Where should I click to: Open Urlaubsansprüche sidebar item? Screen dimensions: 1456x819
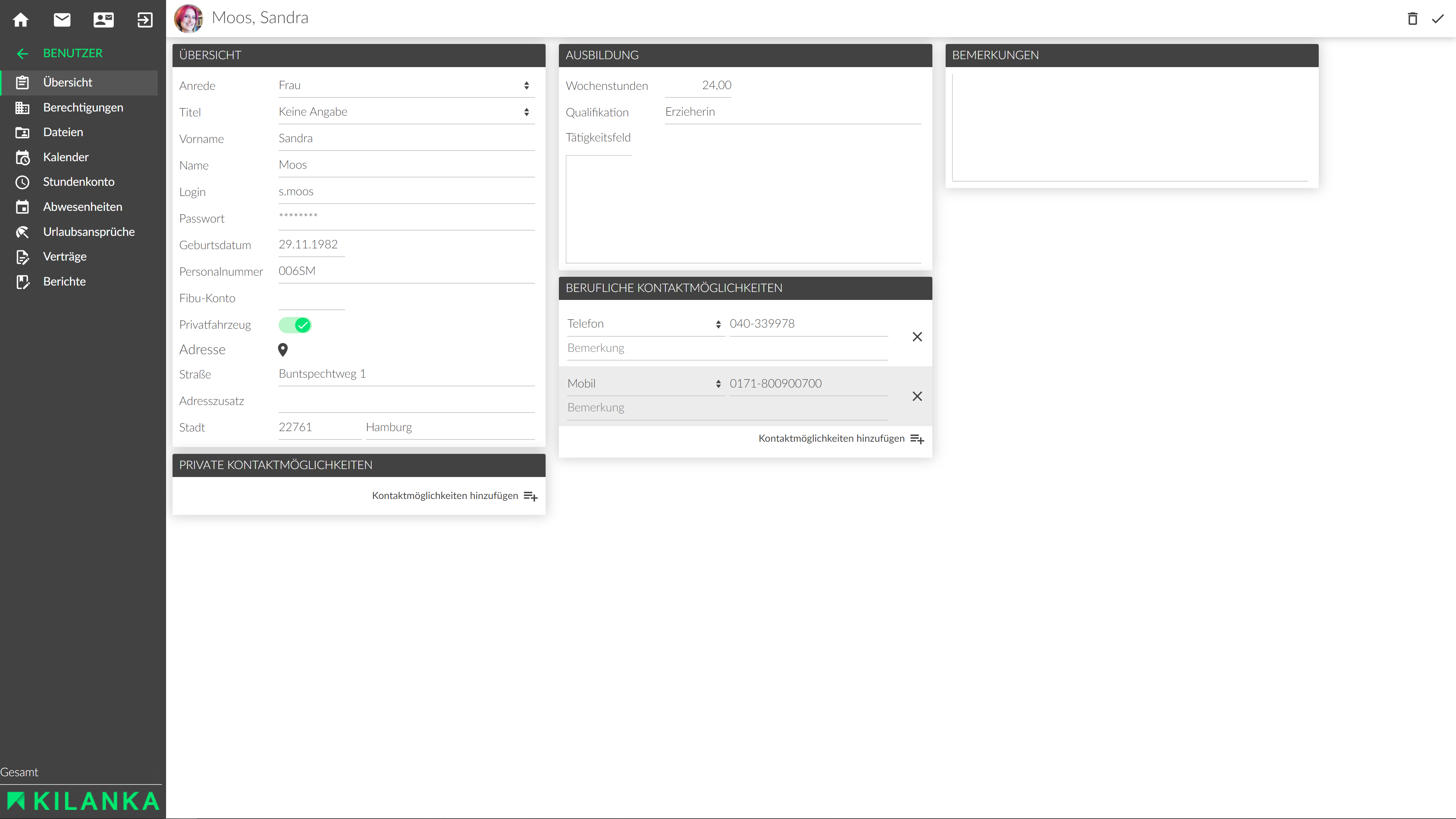coord(89,232)
